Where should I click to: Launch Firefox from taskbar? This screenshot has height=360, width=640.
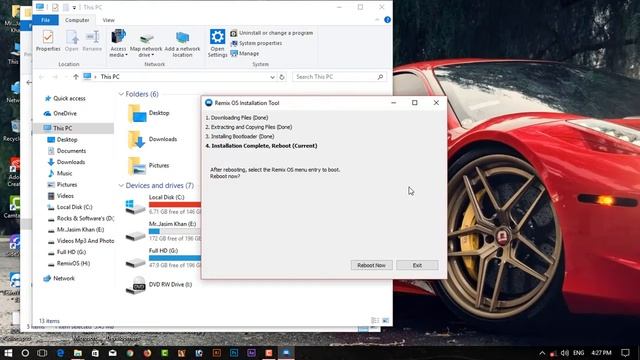pos(147,353)
